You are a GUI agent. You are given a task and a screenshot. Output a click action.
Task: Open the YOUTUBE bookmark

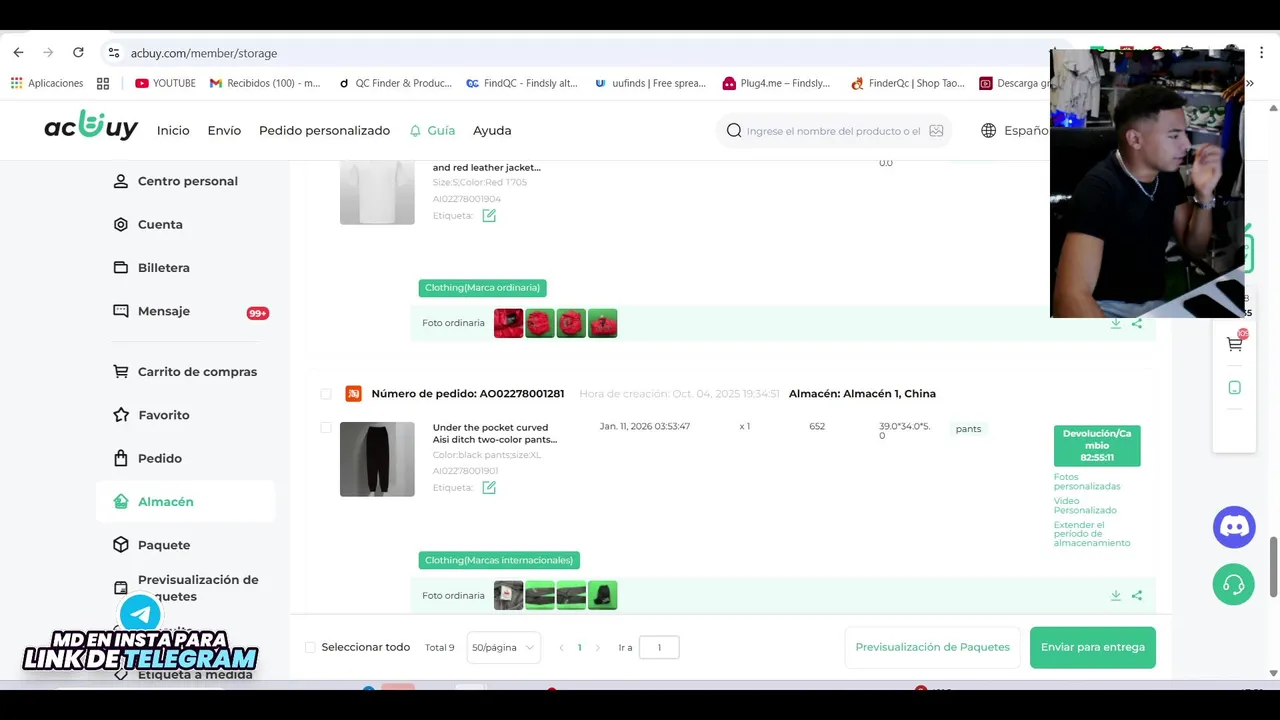[166, 83]
